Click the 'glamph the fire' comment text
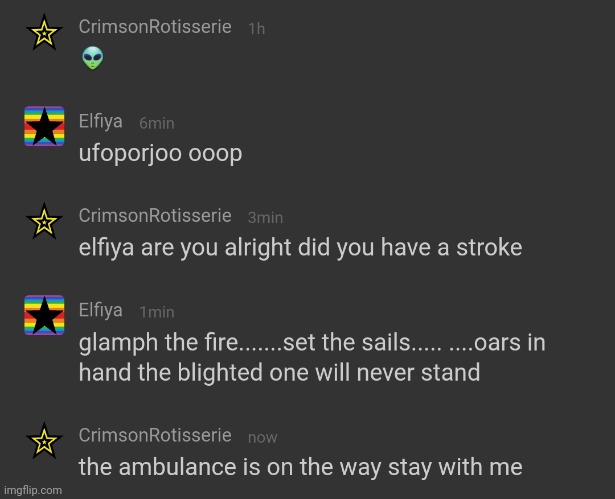The image size is (615, 499). pos(312,357)
